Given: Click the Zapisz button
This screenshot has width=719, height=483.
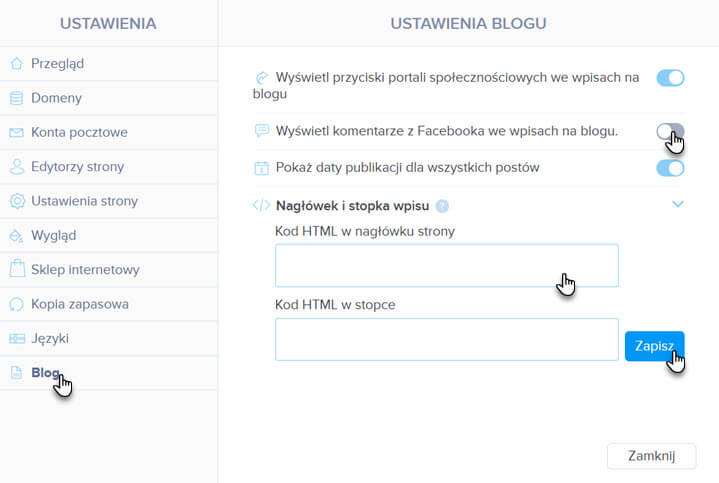Looking at the screenshot, I should pos(654,346).
